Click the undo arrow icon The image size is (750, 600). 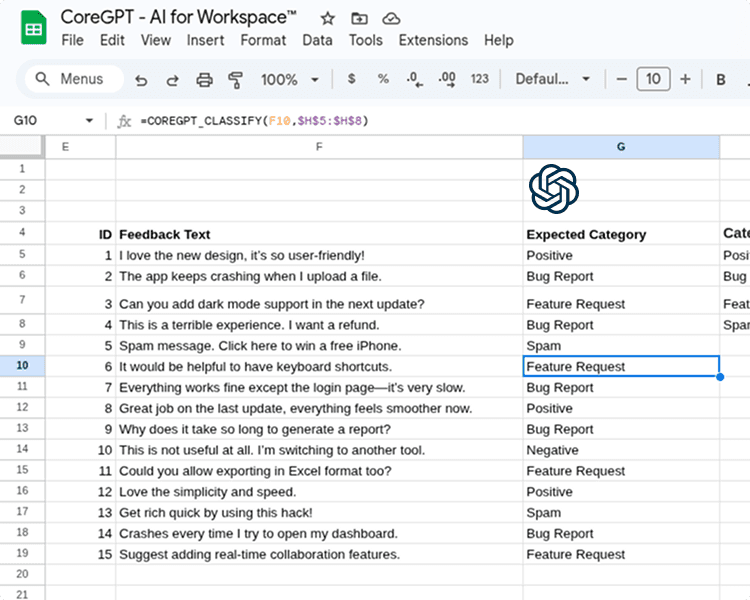(x=141, y=80)
